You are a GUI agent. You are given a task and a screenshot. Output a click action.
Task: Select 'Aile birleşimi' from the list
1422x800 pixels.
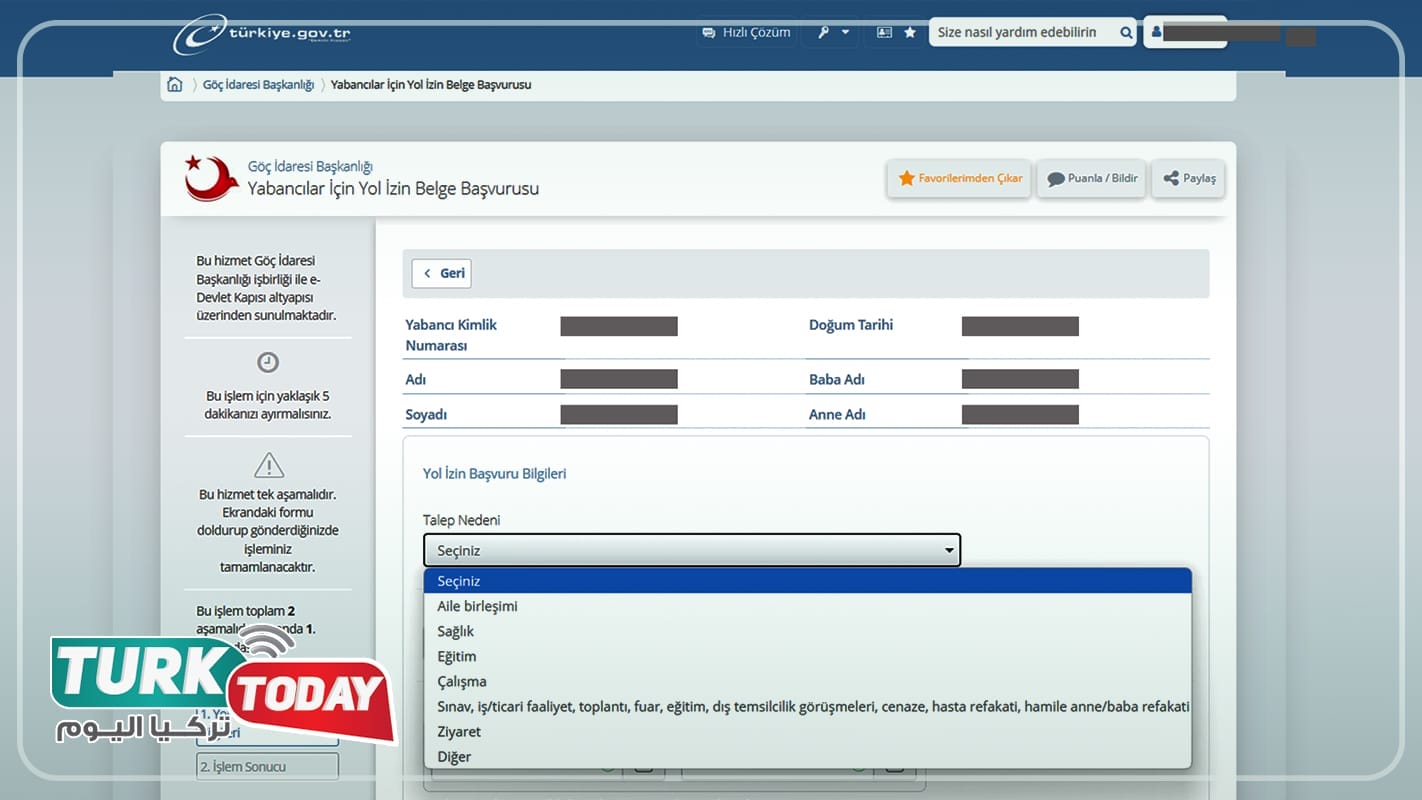click(477, 606)
